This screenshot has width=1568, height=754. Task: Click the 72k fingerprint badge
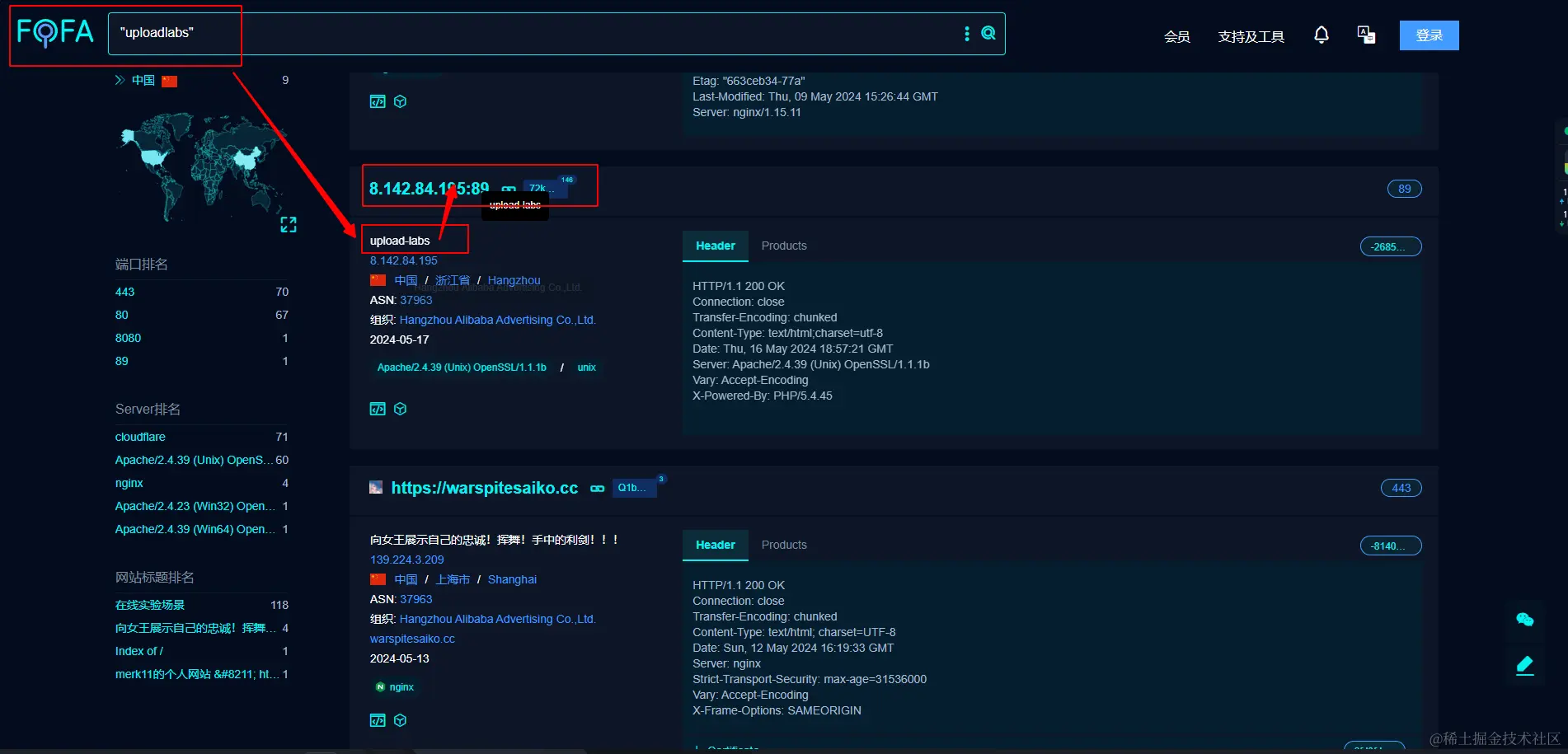[545, 189]
